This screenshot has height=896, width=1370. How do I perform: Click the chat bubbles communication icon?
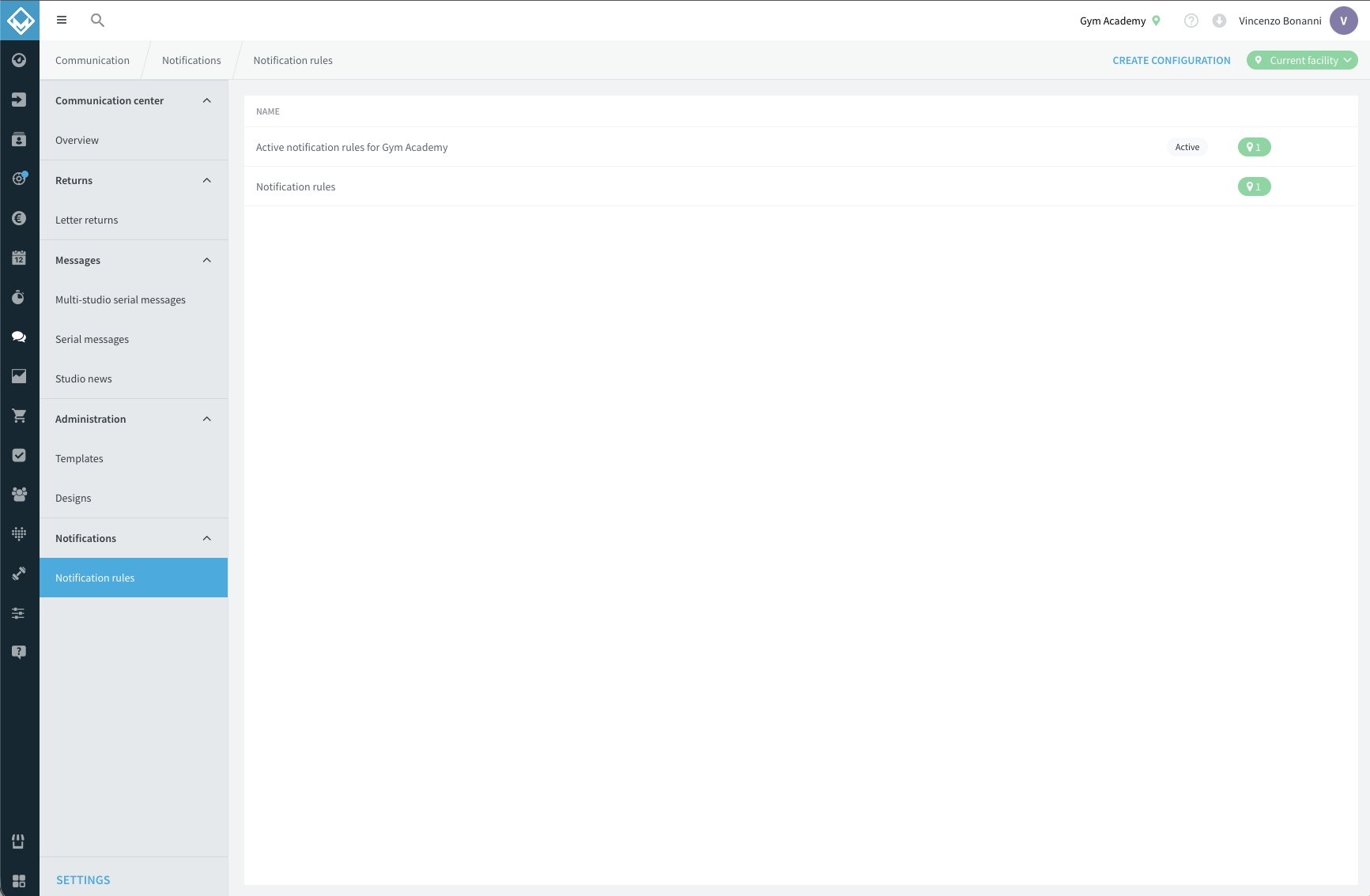pos(19,337)
